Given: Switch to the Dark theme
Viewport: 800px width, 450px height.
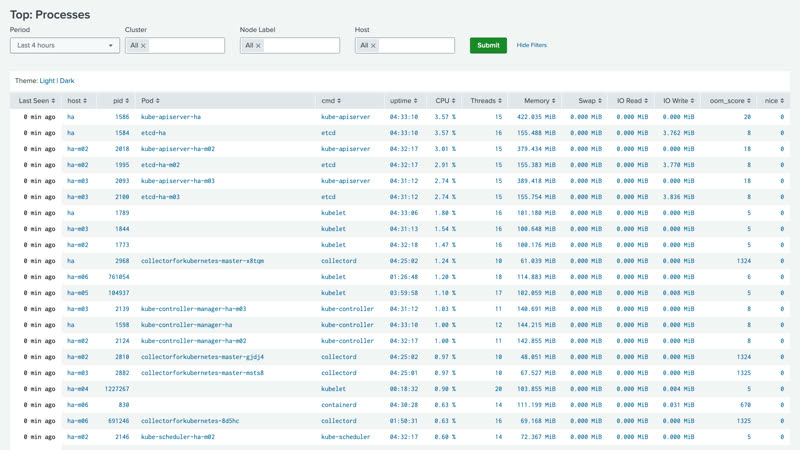Looking at the screenshot, I should tap(67, 81).
